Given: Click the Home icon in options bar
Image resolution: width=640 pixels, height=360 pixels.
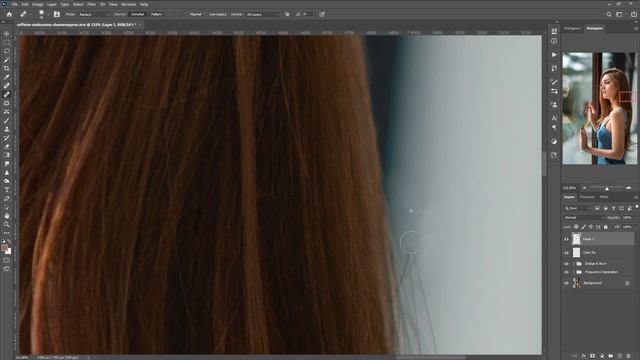Looking at the screenshot, I should pyautogui.click(x=9, y=14).
